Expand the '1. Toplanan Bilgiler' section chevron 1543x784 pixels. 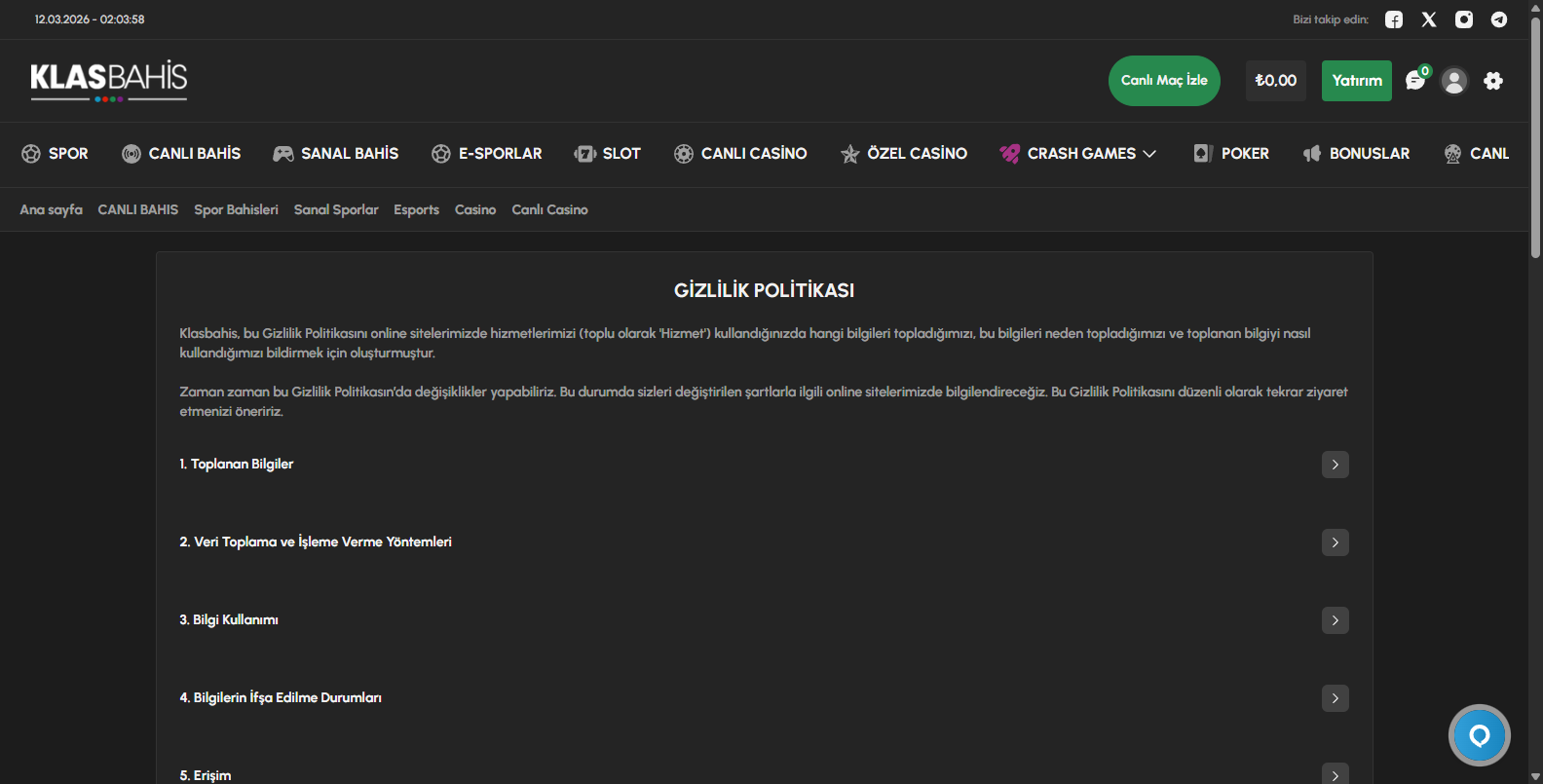[x=1336, y=465]
